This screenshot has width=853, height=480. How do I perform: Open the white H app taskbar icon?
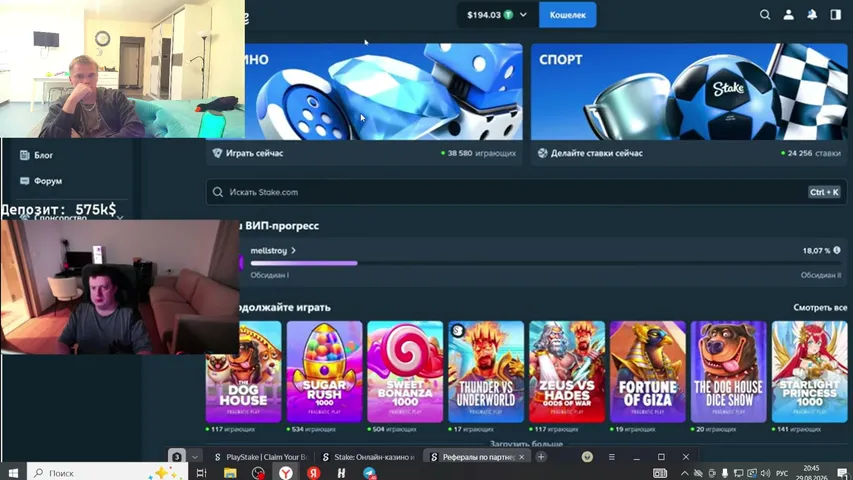tap(341, 473)
